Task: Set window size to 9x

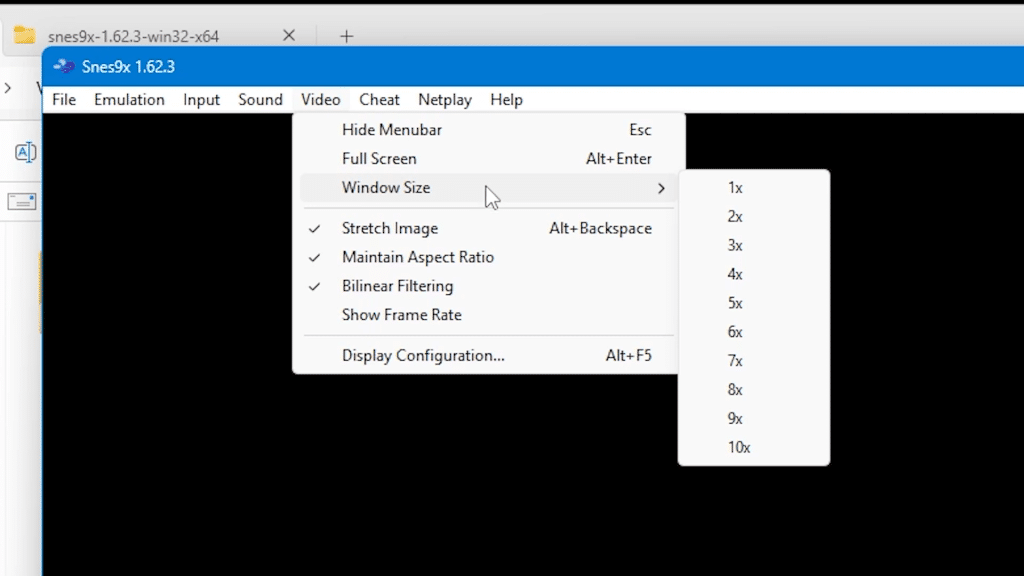Action: pyautogui.click(x=754, y=419)
